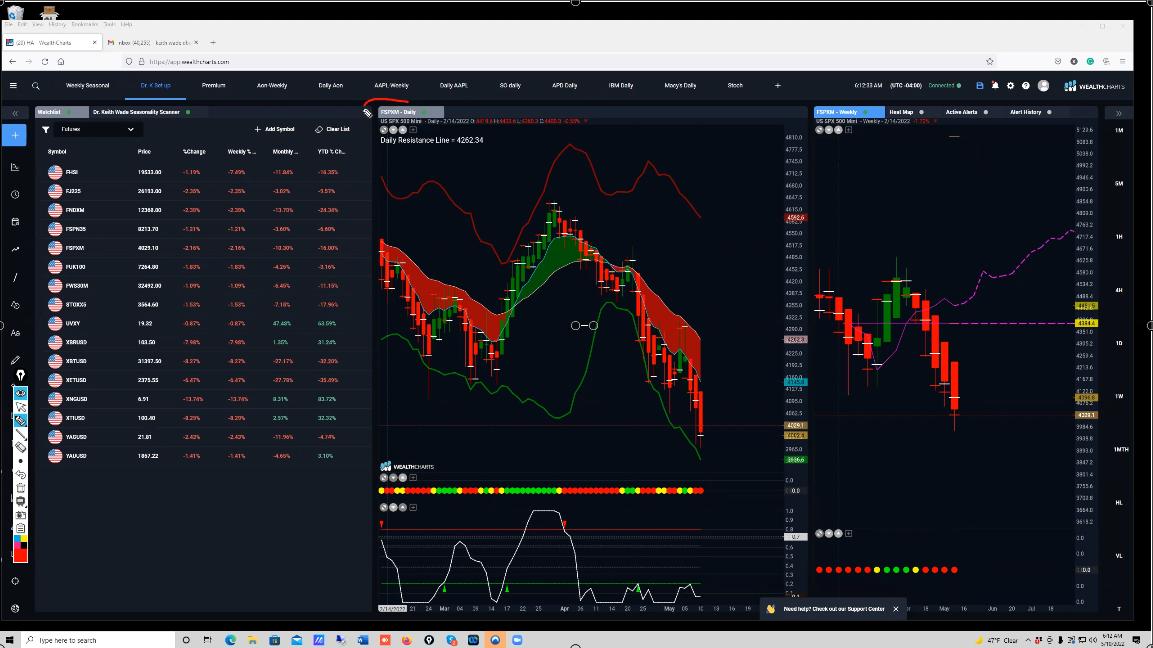Click the clipboard annotation icon
Image resolution: width=1153 pixels, height=648 pixels.
[x=21, y=529]
